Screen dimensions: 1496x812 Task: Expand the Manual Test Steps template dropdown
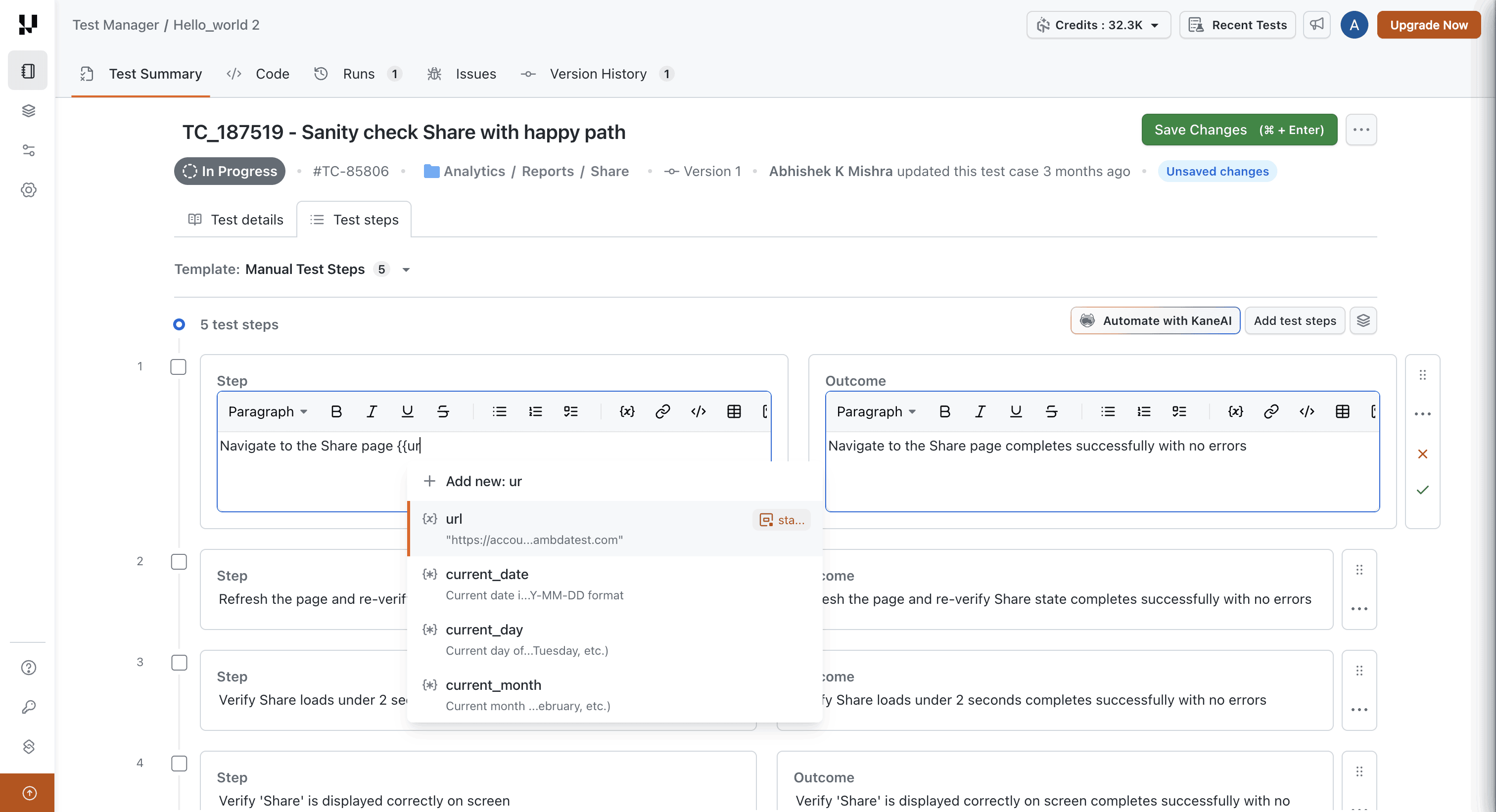(406, 270)
